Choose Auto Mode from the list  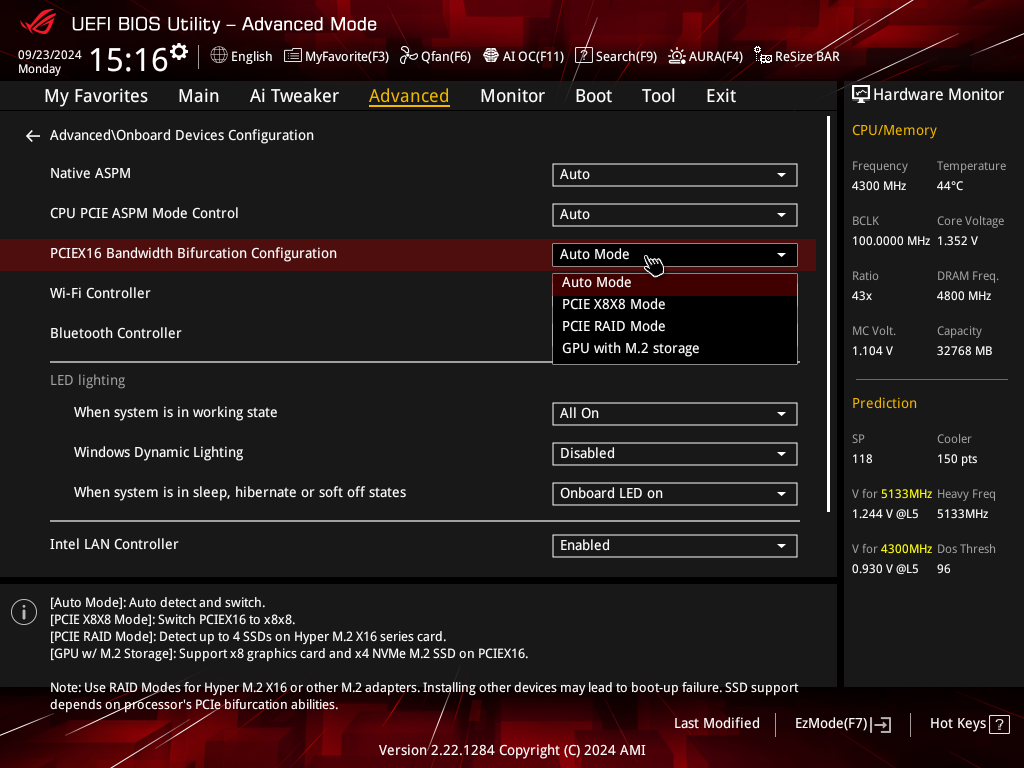tap(675, 283)
